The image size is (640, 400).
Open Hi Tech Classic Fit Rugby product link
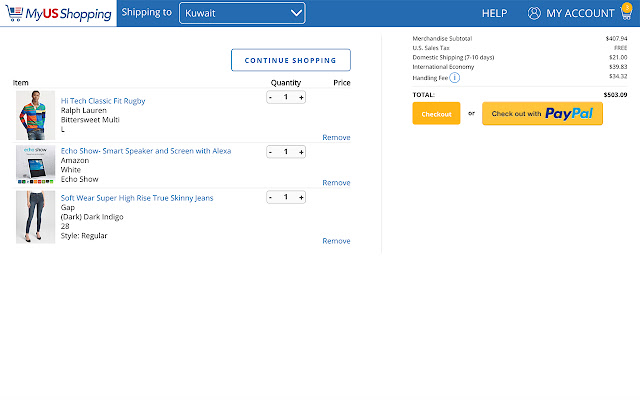103,101
